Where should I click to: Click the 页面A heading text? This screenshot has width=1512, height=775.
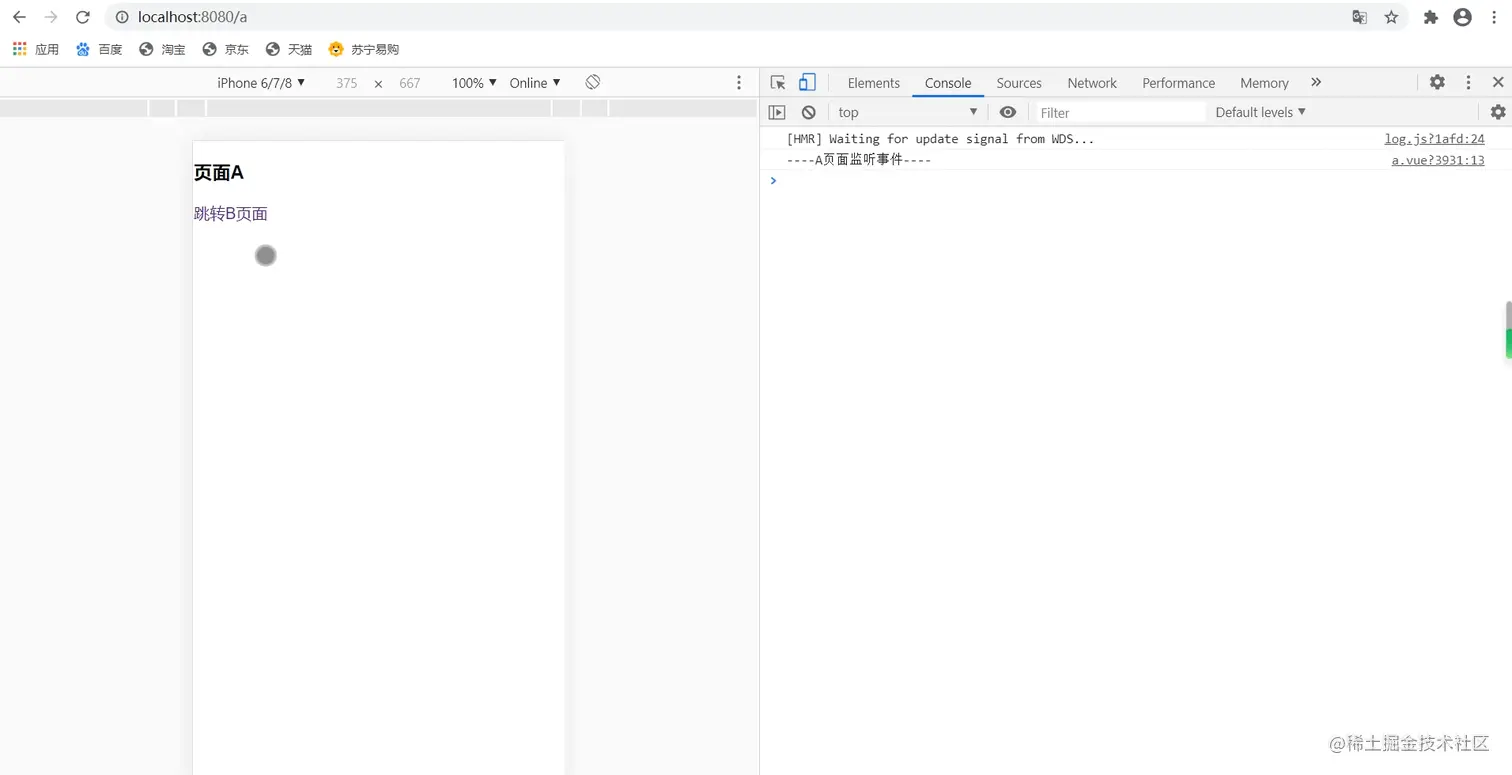pos(219,173)
